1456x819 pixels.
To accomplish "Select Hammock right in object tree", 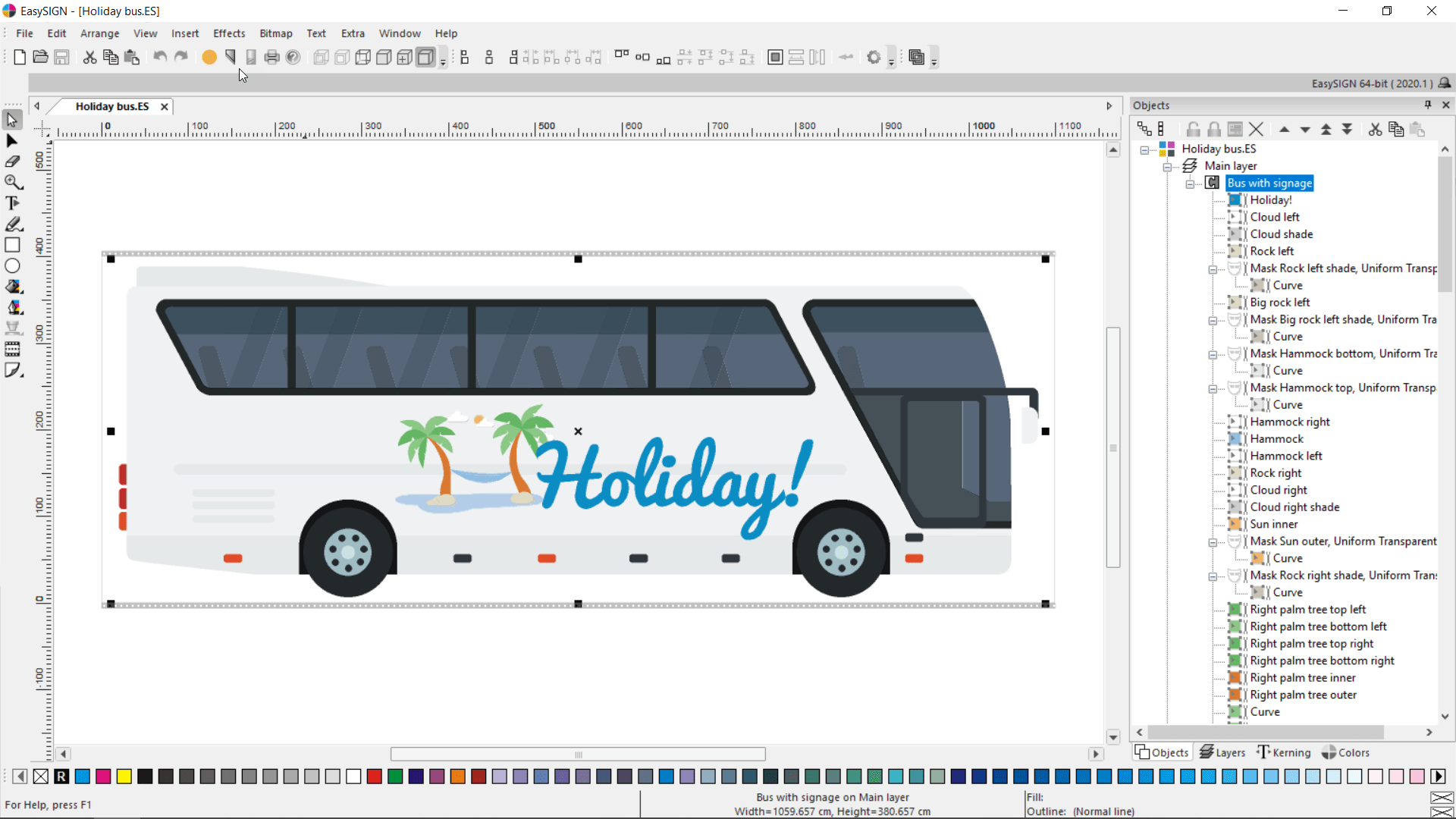I will pyautogui.click(x=1289, y=422).
